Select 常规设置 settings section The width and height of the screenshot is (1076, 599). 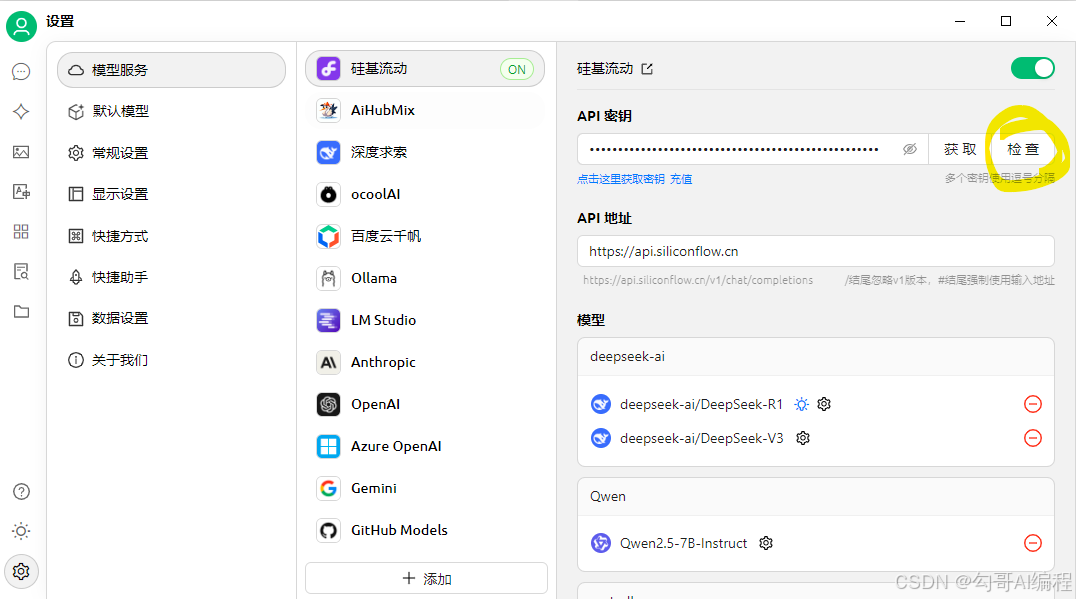pos(172,153)
